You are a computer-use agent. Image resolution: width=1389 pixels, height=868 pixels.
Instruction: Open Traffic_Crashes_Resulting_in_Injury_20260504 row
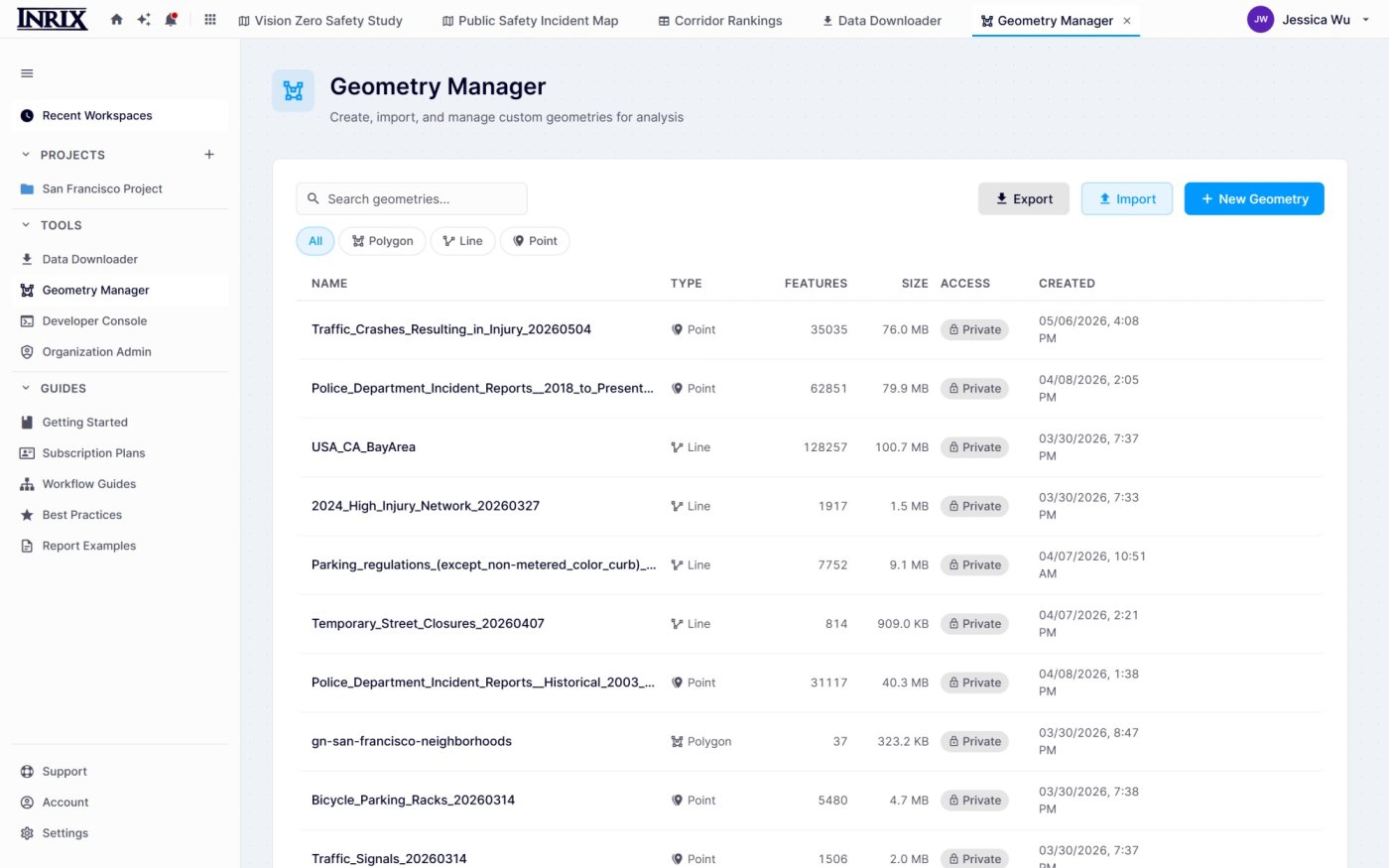[810, 329]
